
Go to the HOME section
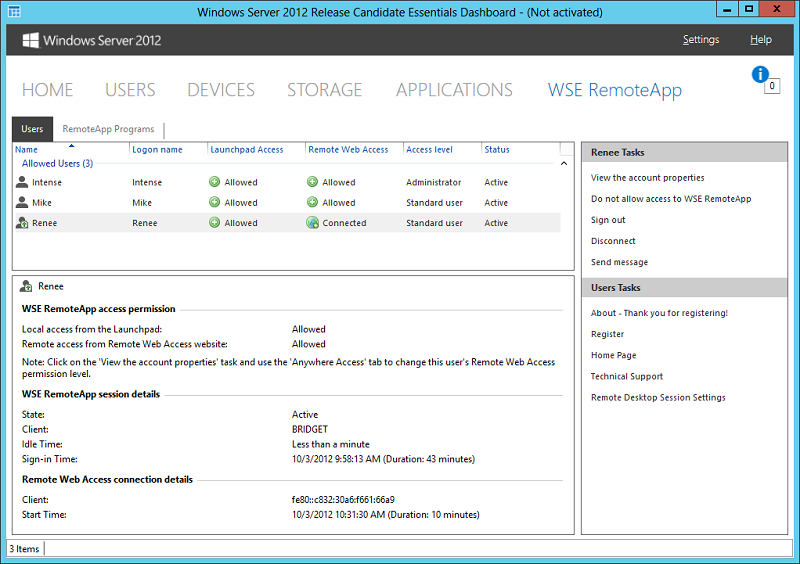click(47, 90)
